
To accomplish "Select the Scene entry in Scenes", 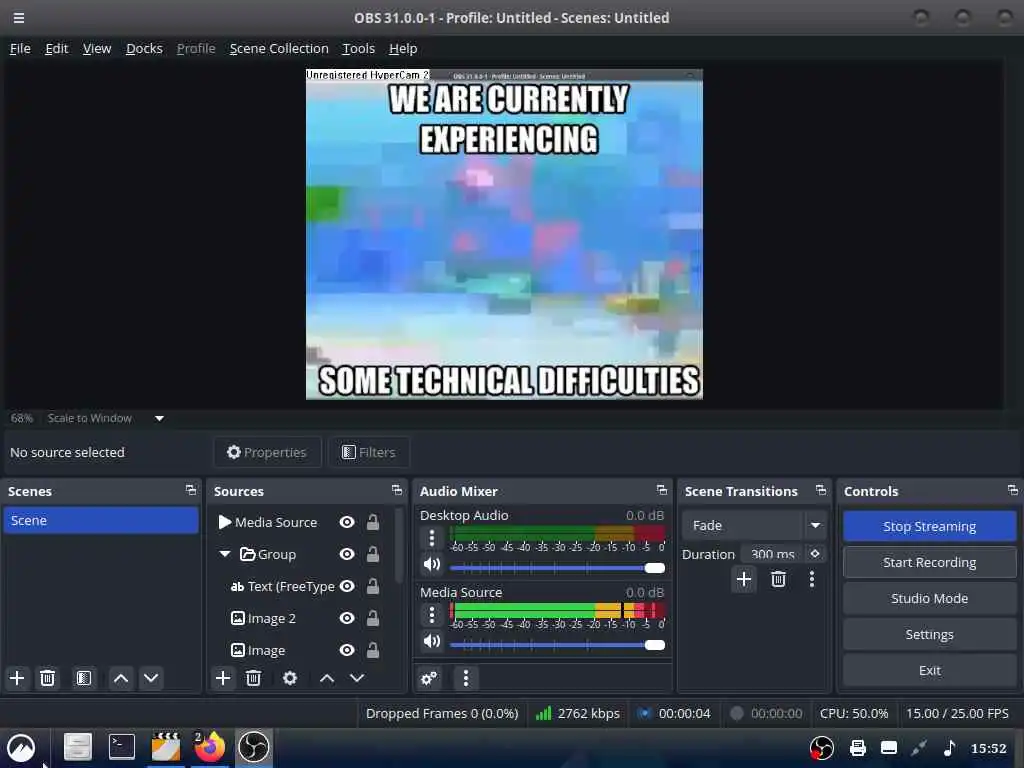I will [x=101, y=520].
